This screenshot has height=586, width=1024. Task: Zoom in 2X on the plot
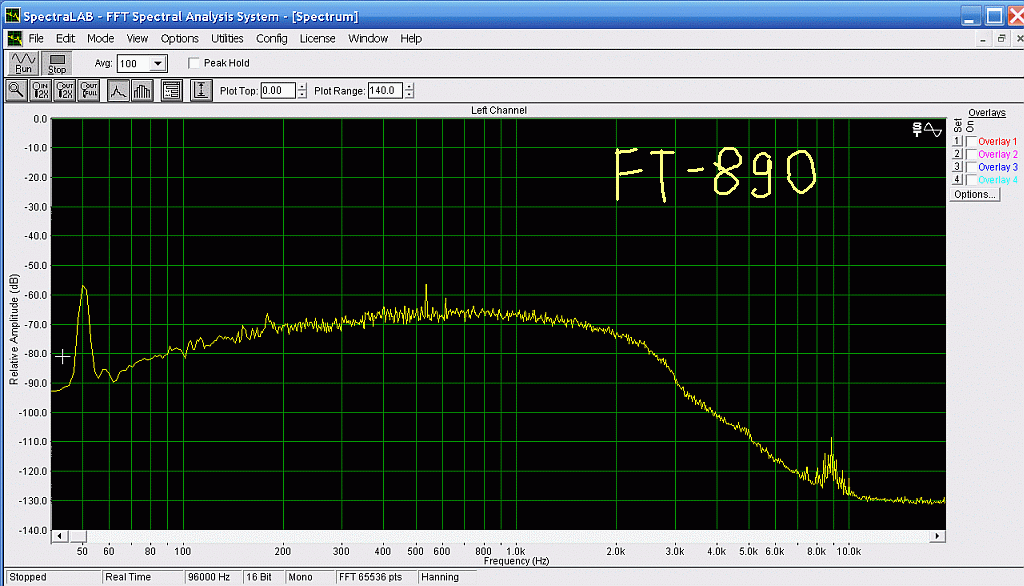[40, 91]
